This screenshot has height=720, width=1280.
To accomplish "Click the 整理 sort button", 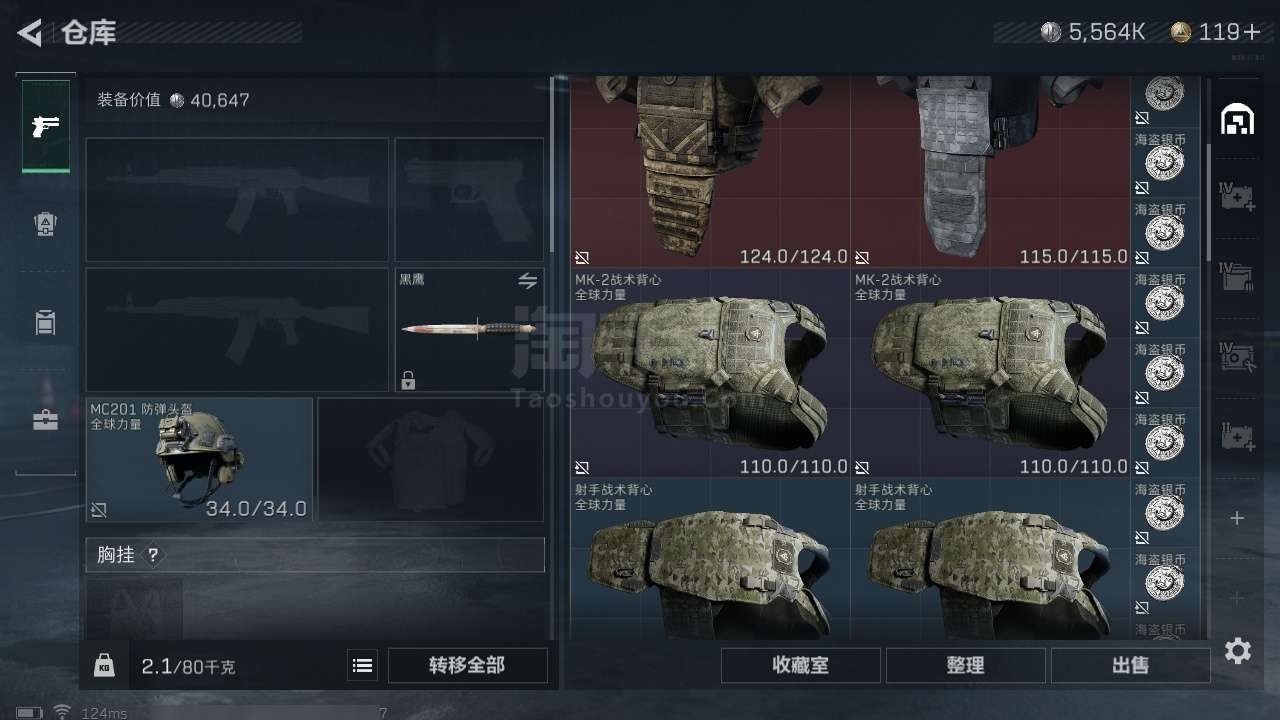I will pyautogui.click(x=965, y=665).
